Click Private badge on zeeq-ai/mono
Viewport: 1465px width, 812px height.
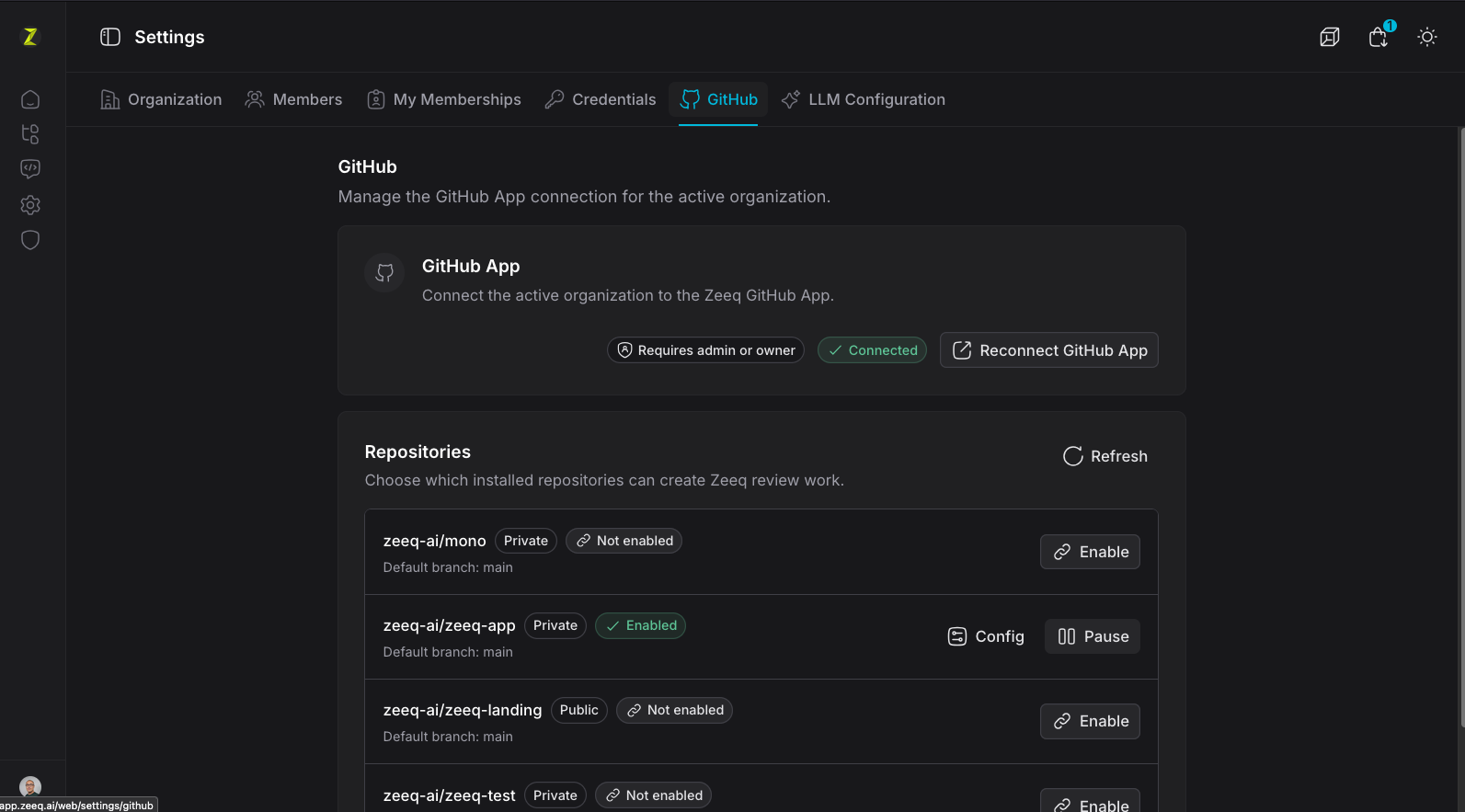coord(526,541)
